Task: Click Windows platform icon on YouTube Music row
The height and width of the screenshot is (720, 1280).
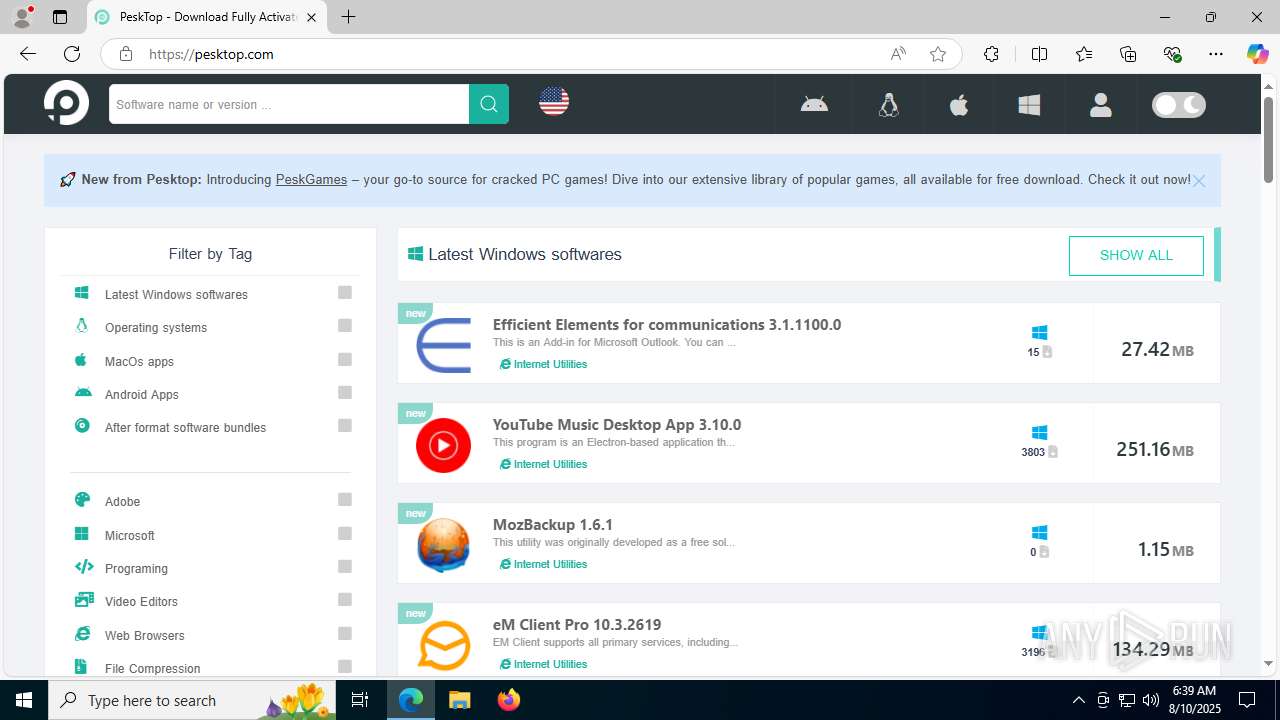Action: pyautogui.click(x=1039, y=432)
